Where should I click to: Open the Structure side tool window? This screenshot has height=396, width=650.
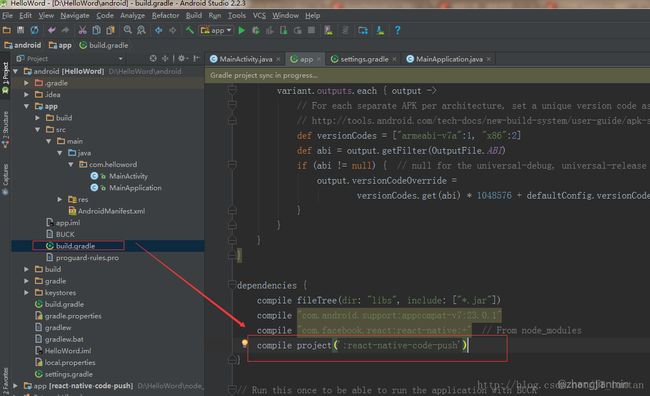[x=5, y=129]
